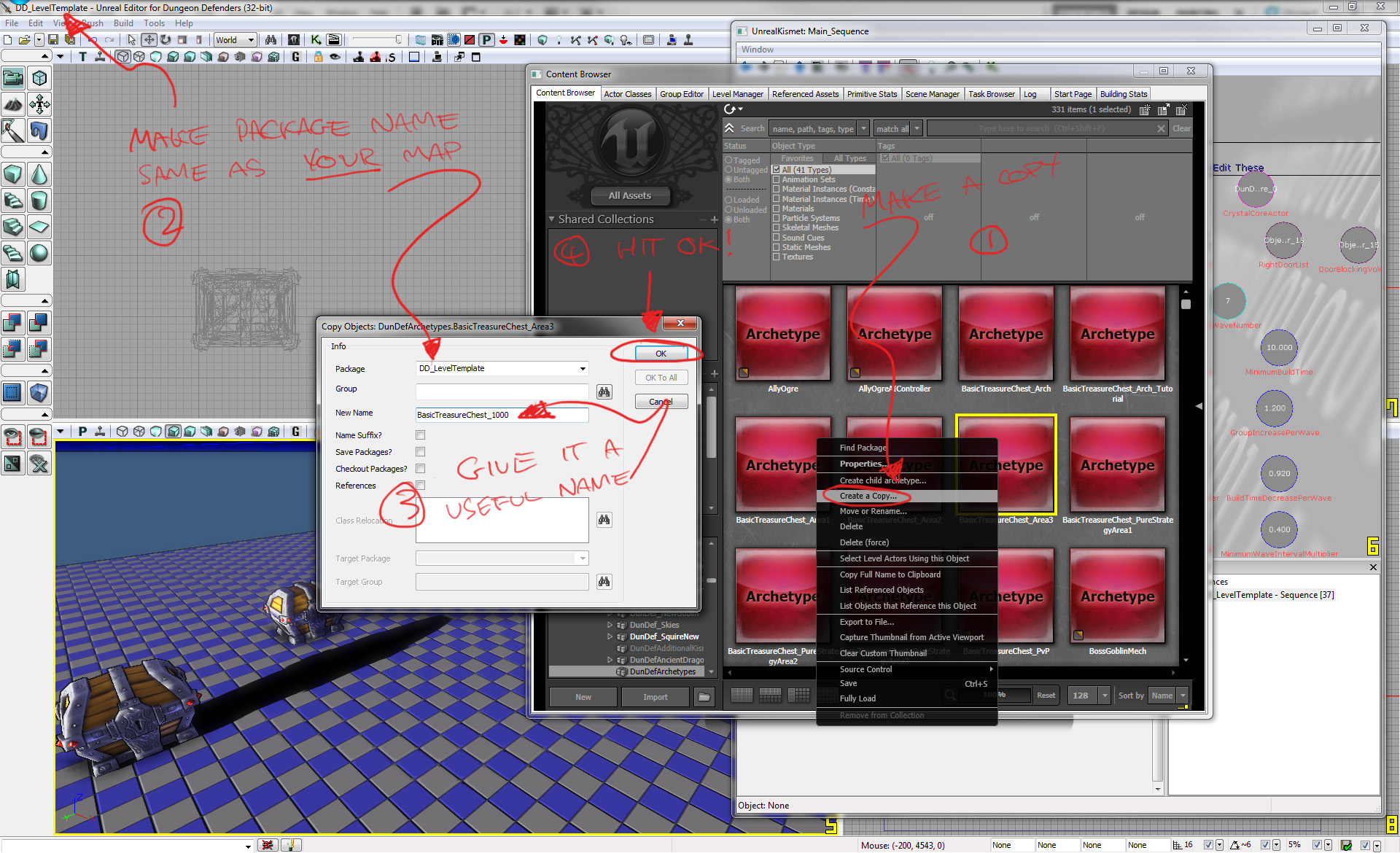The width and height of the screenshot is (1400, 853).
Task: Build a sheet brush
Action: click(x=39, y=227)
